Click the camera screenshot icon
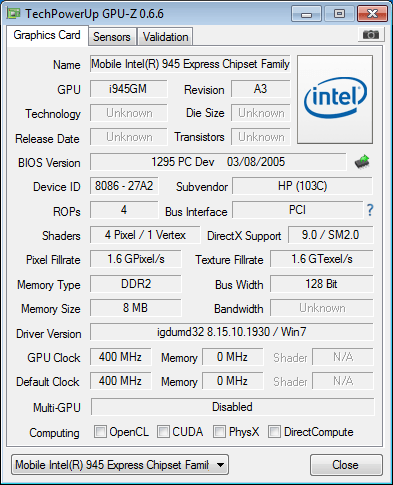The width and height of the screenshot is (393, 485). [371, 34]
